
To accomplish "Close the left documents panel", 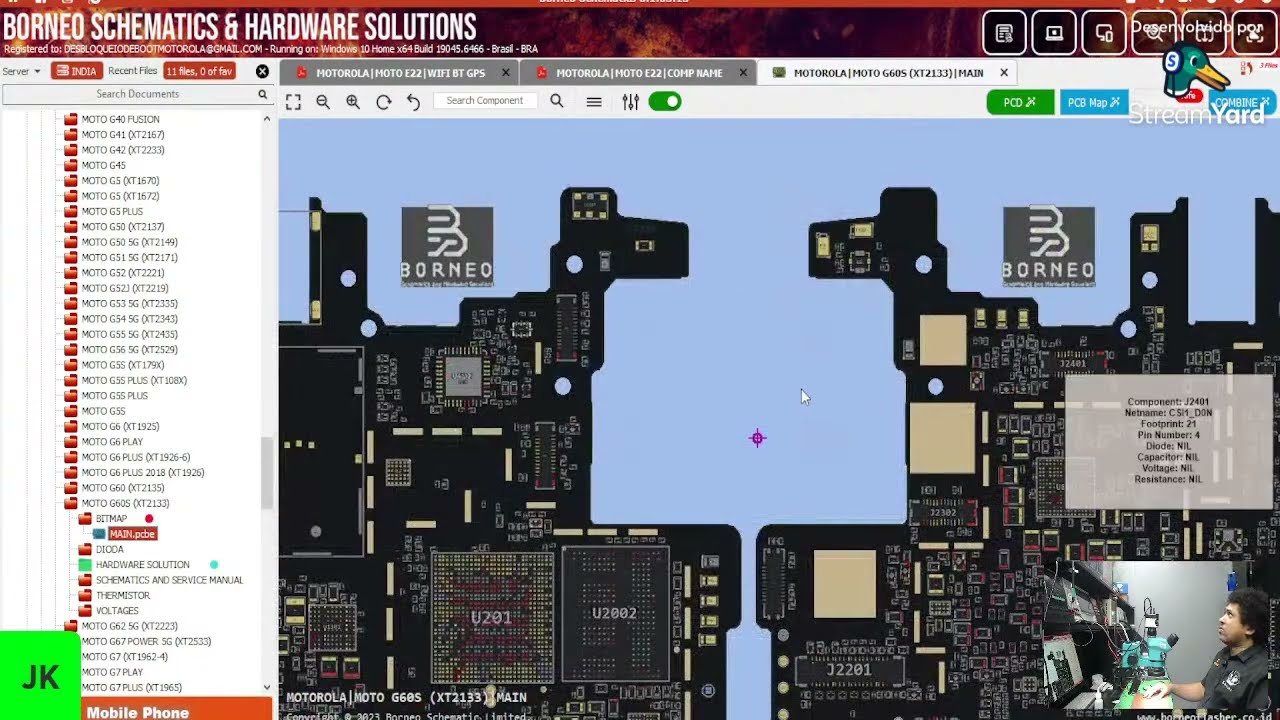I will [x=262, y=71].
